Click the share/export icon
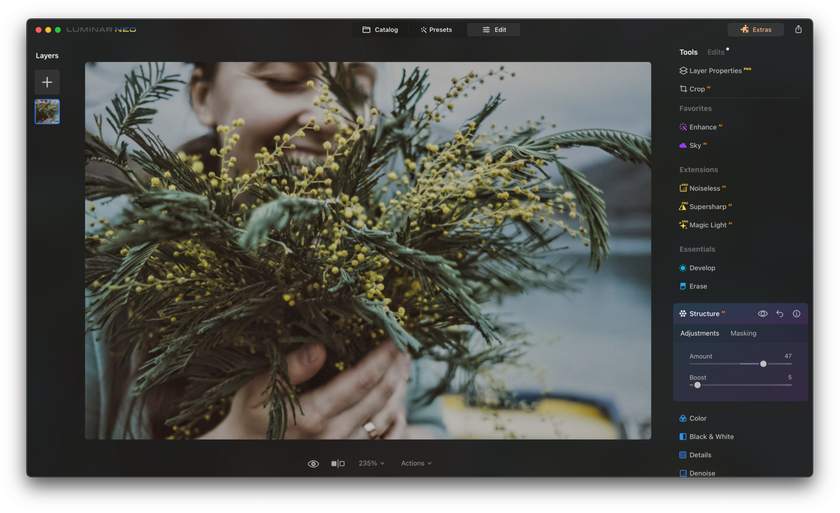840x513 pixels. tap(798, 29)
